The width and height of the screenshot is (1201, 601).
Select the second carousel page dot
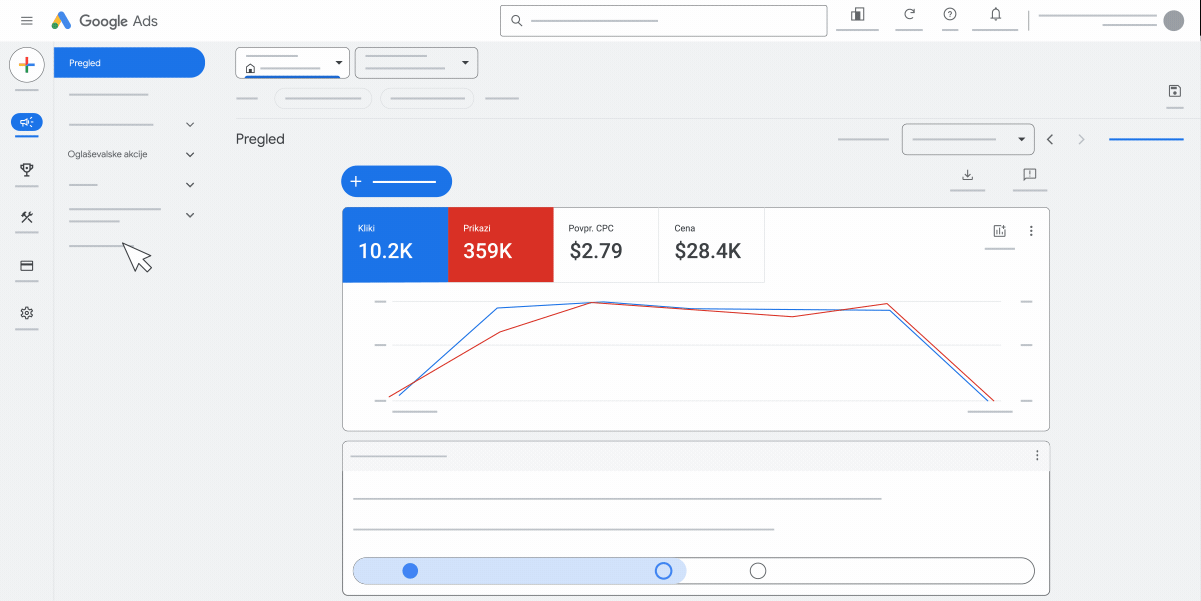[663, 570]
